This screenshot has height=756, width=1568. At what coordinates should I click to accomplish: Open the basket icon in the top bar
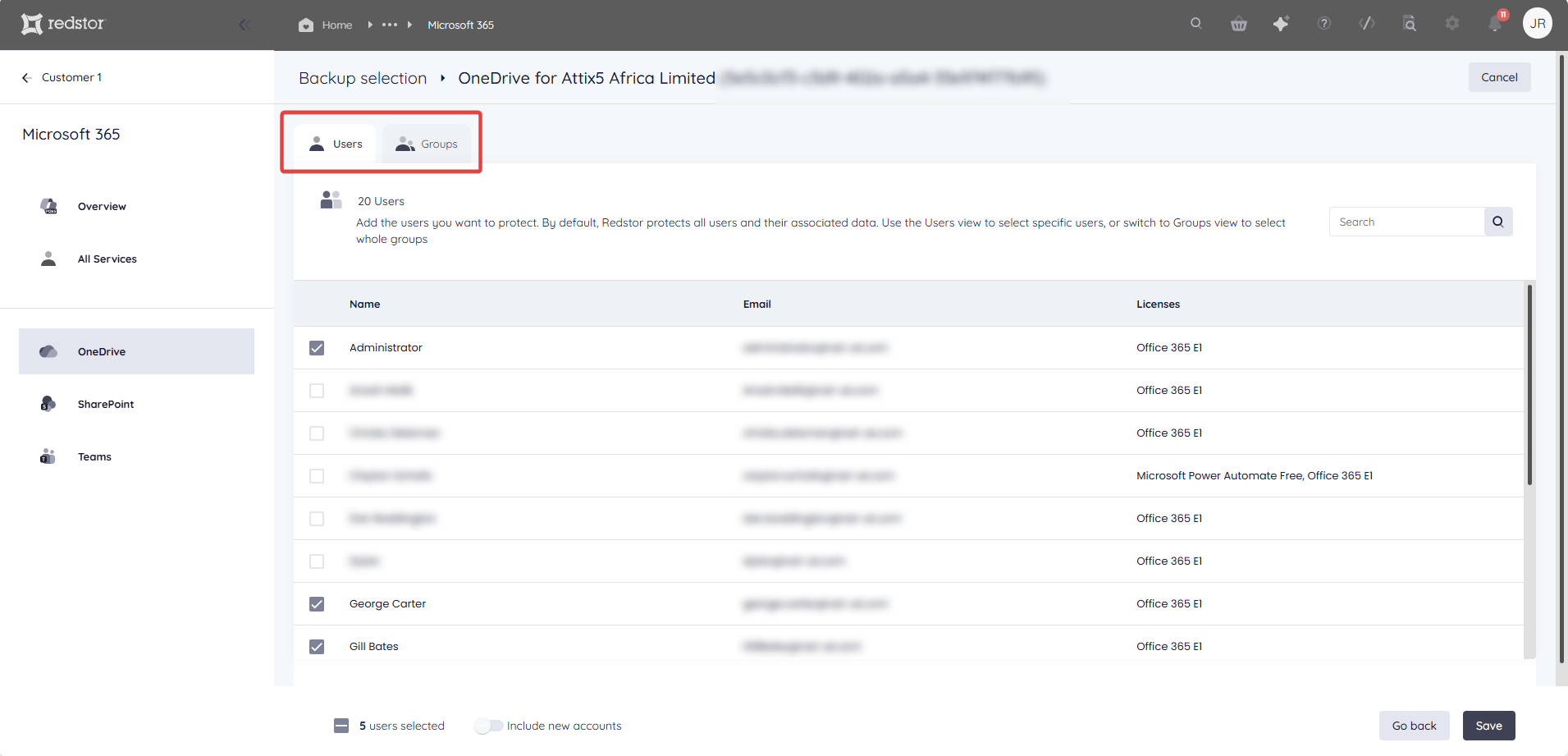click(x=1239, y=24)
